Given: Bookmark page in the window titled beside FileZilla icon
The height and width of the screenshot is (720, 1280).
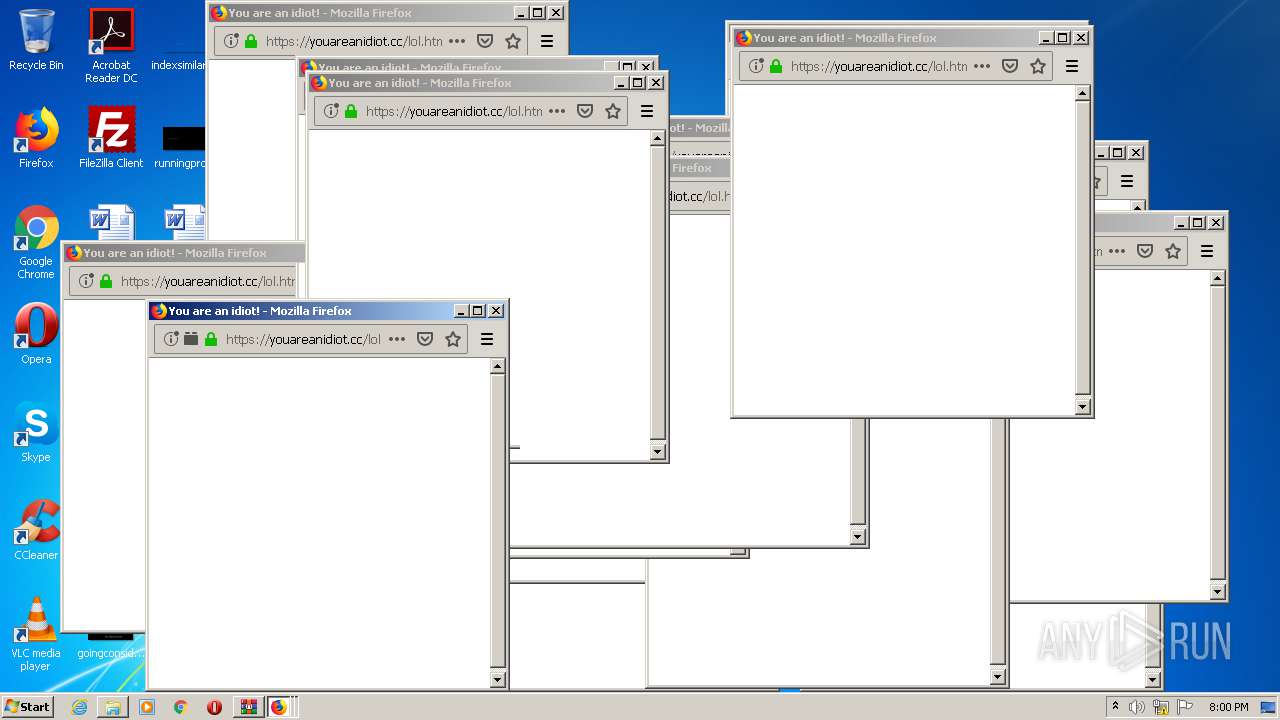Looking at the screenshot, I should click(613, 111).
